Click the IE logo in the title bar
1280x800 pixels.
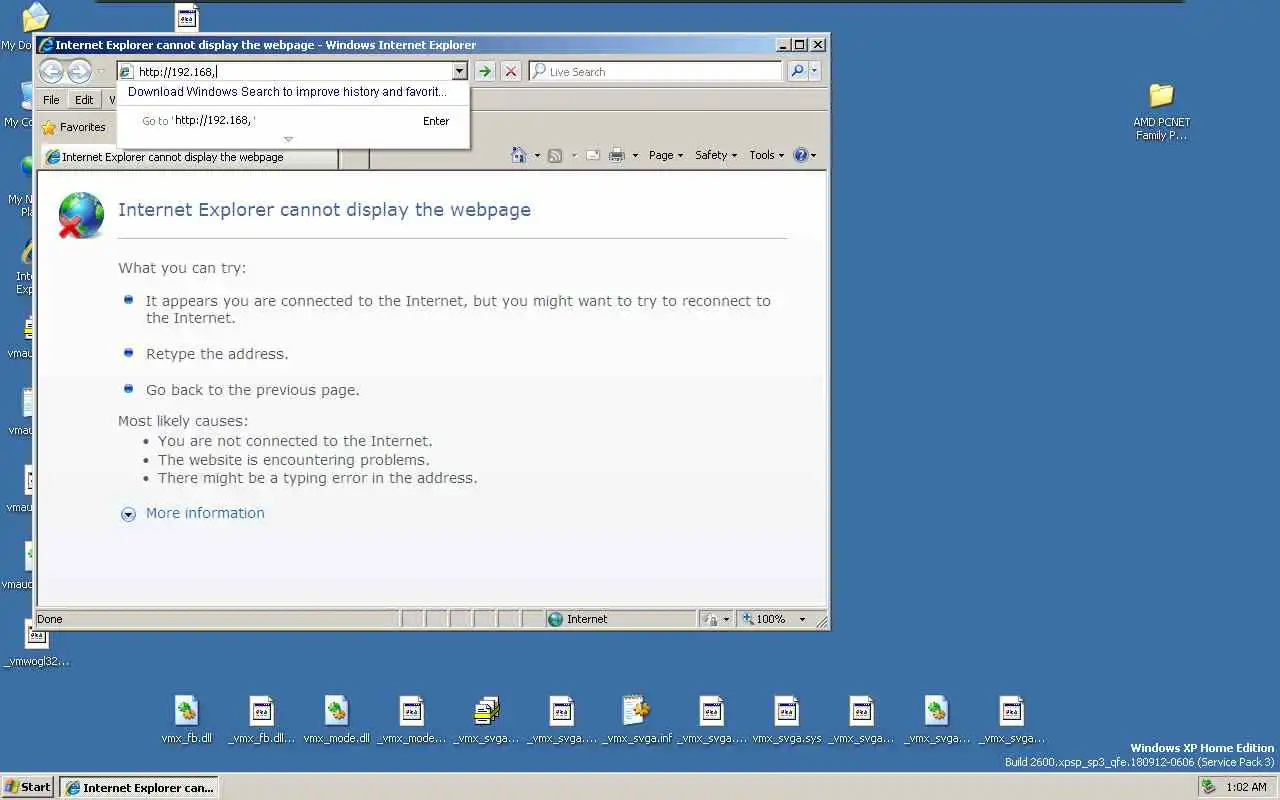pyautogui.click(x=45, y=44)
